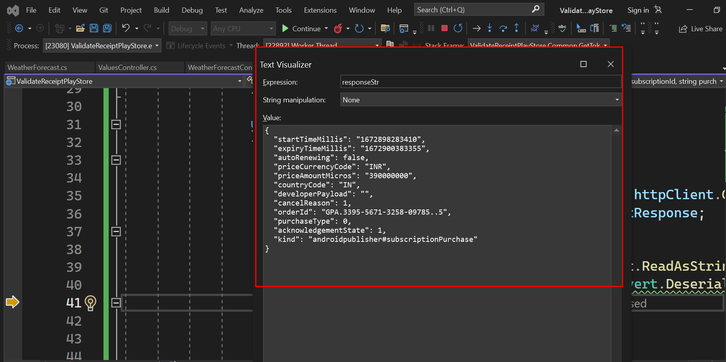Click the Visual Studio logo icon
Image resolution: width=726 pixels, height=362 pixels.
pos(13,10)
